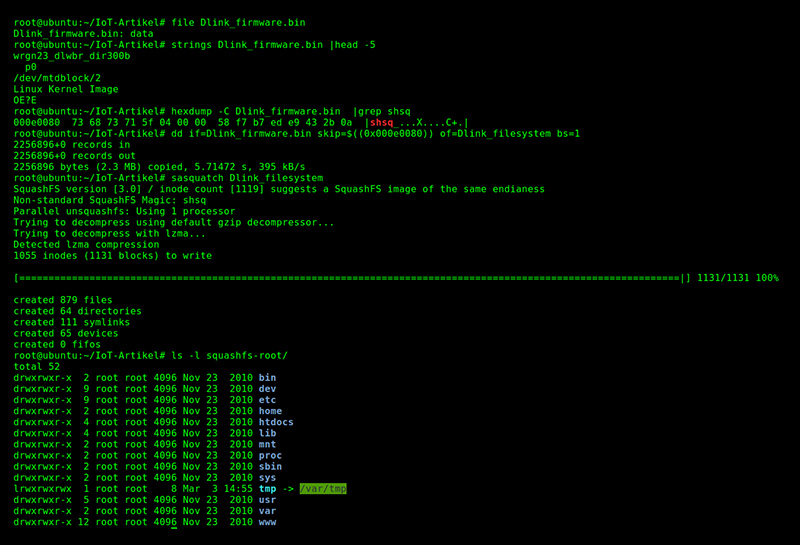
Task: Click the unsquashfs progress bar
Action: pyautogui.click(x=353, y=278)
